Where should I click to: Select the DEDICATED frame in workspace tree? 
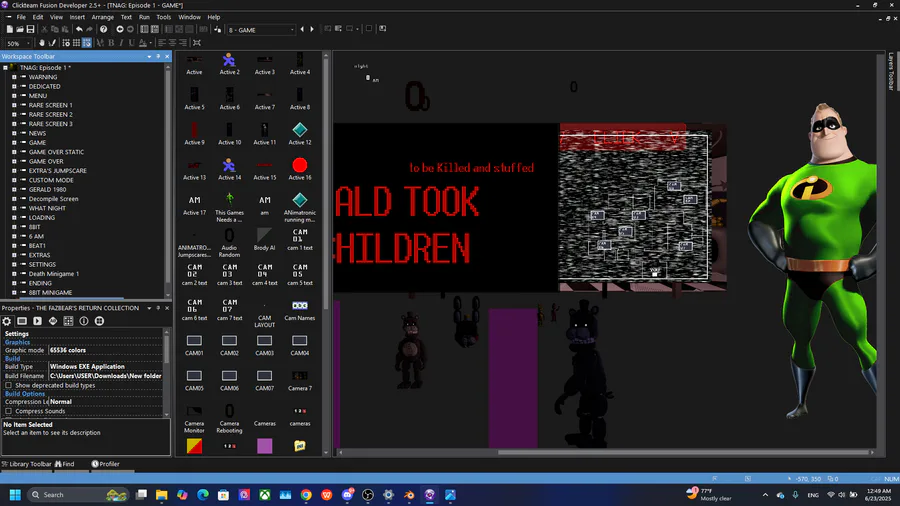tap(44, 87)
